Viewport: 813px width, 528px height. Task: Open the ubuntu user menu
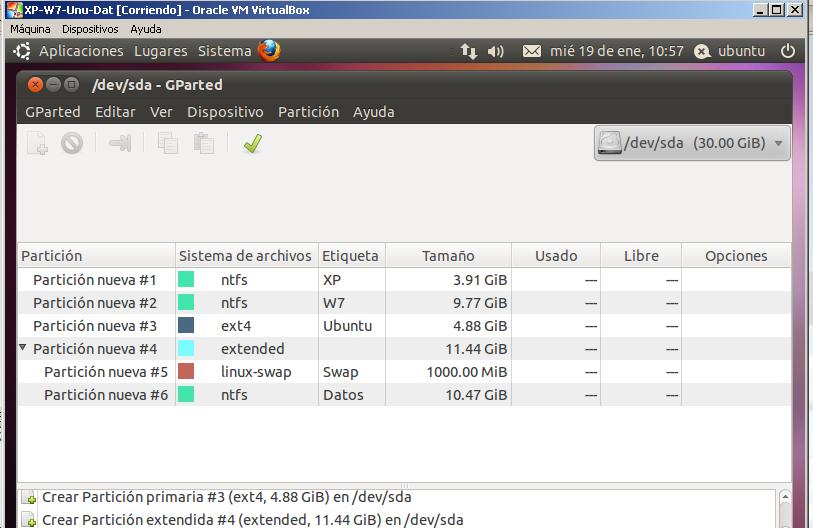[730, 51]
